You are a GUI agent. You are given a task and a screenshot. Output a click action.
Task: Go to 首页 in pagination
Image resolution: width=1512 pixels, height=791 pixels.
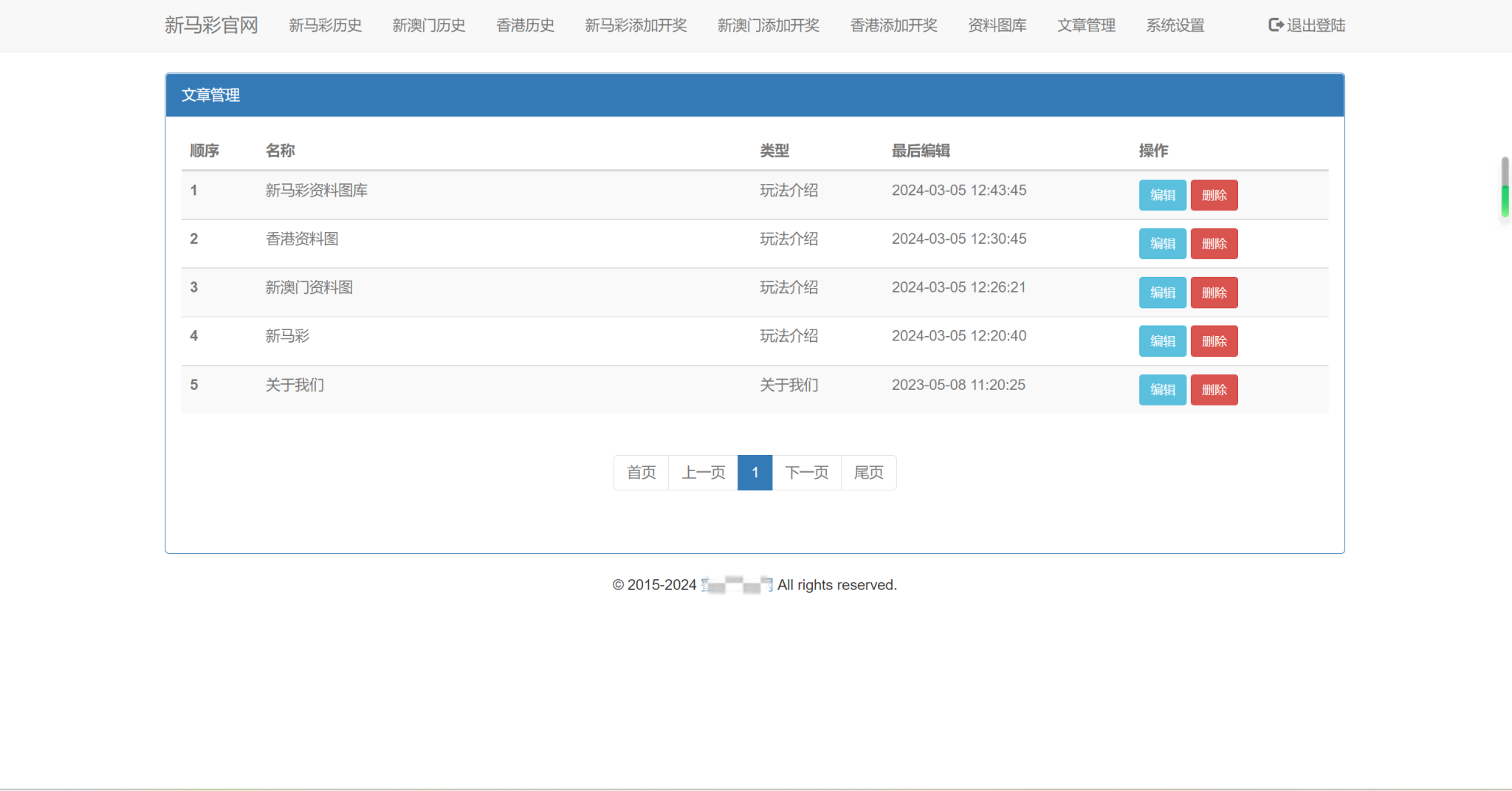pyautogui.click(x=641, y=473)
